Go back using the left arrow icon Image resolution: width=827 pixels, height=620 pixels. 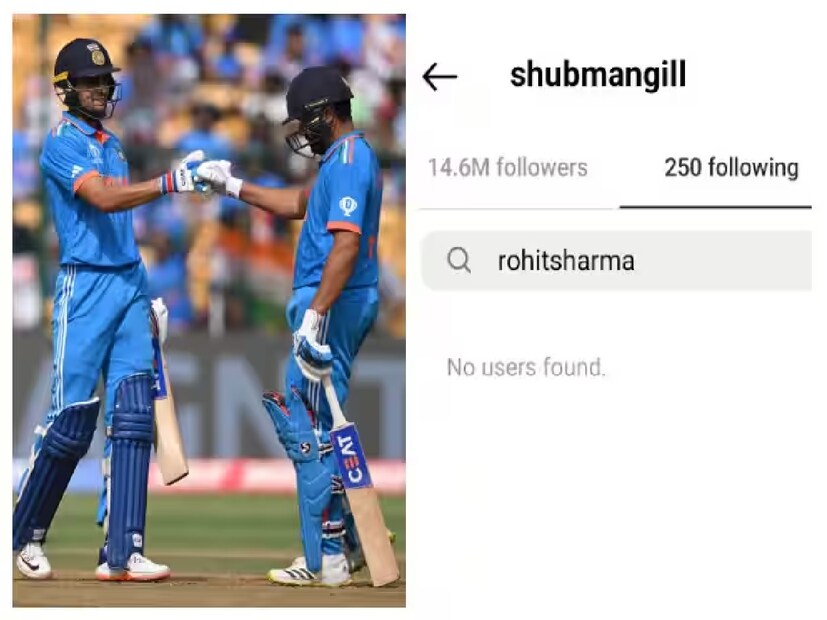439,77
